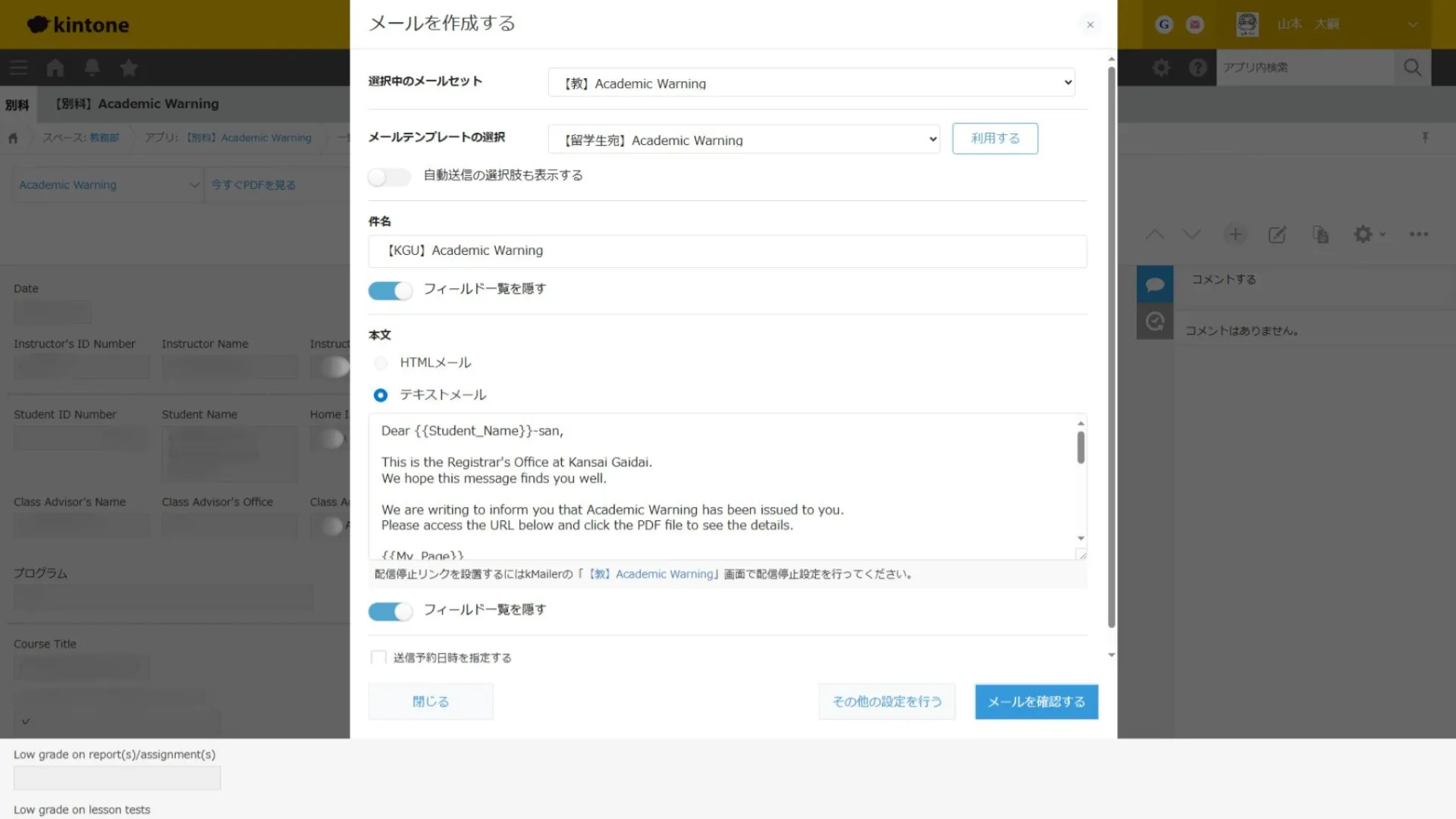
Task: Click the メールを確認する button
Action: click(1036, 701)
